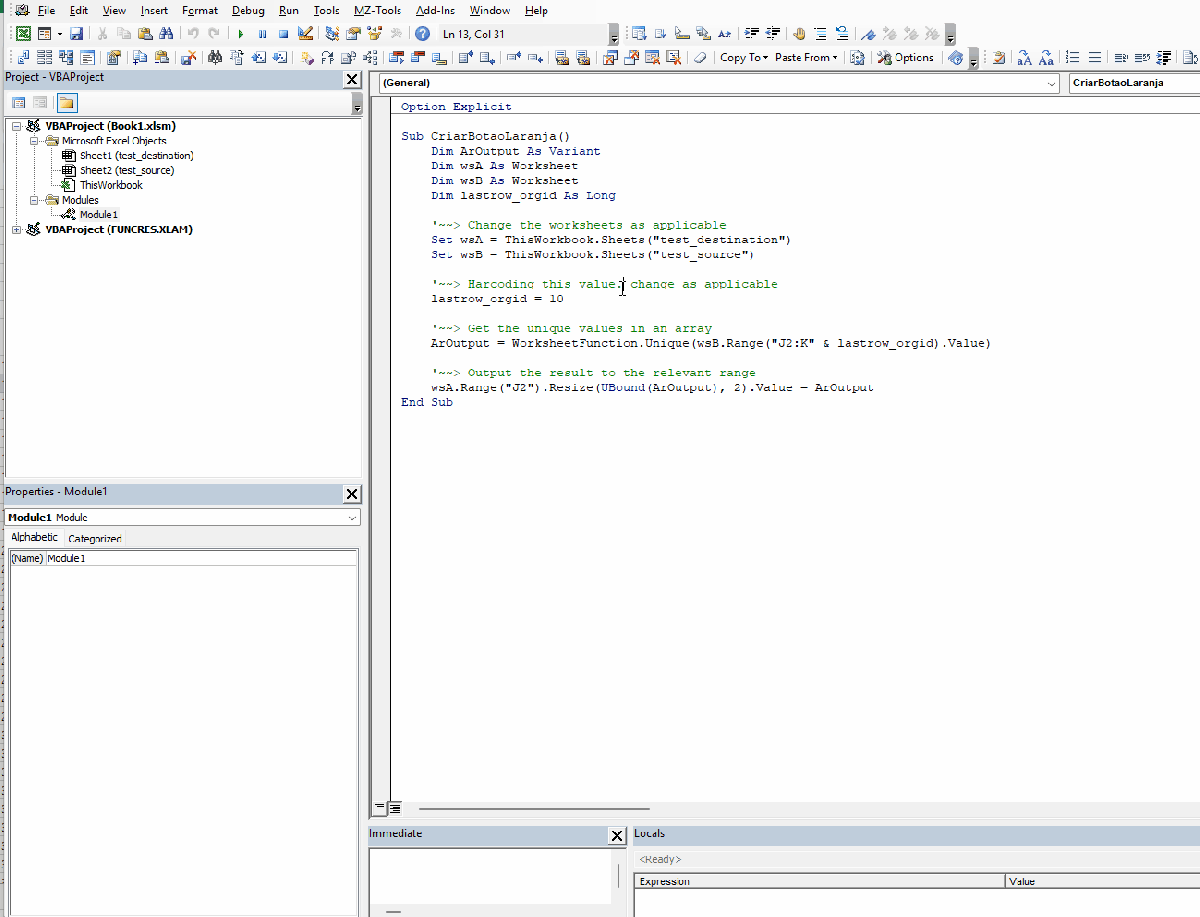1200x917 pixels.
Task: Run the macro with green play icon
Action: coord(241,33)
